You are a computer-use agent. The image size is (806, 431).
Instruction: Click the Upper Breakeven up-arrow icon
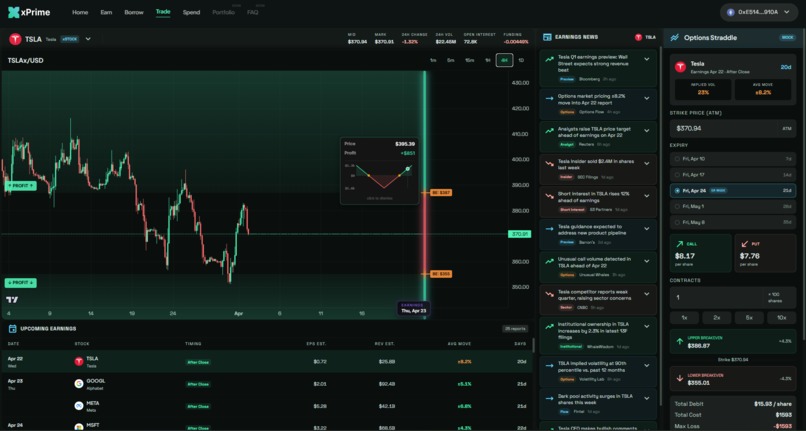click(680, 342)
